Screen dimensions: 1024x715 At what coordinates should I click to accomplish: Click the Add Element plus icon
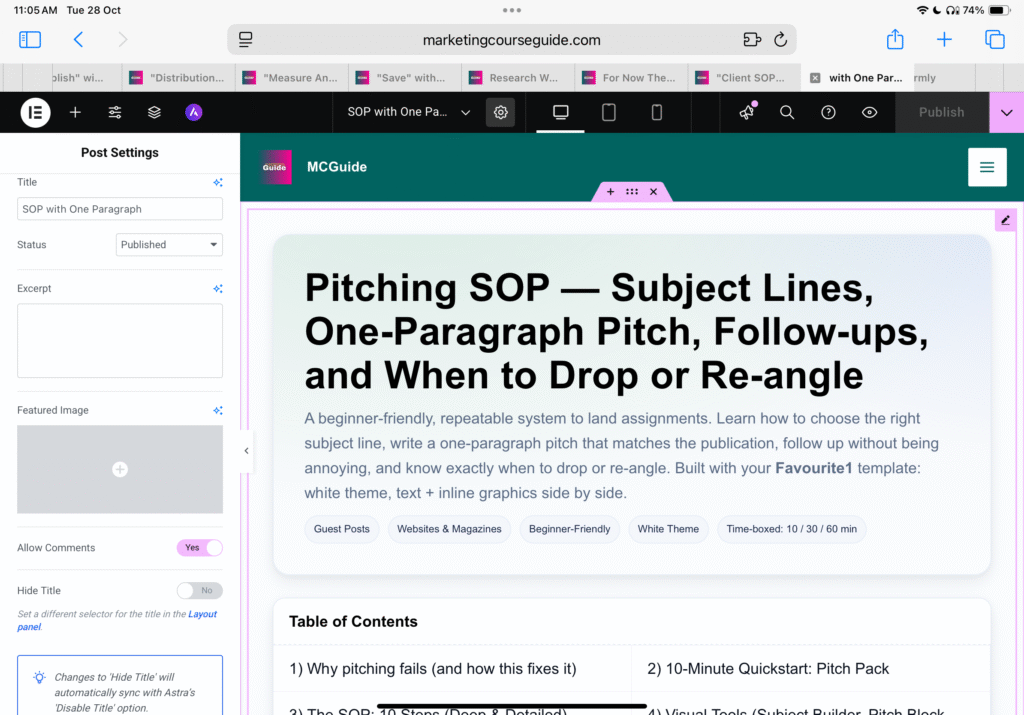pyautogui.click(x=75, y=112)
